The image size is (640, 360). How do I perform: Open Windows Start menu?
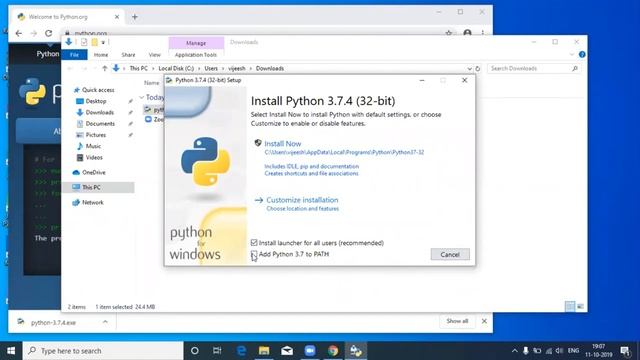[11, 351]
